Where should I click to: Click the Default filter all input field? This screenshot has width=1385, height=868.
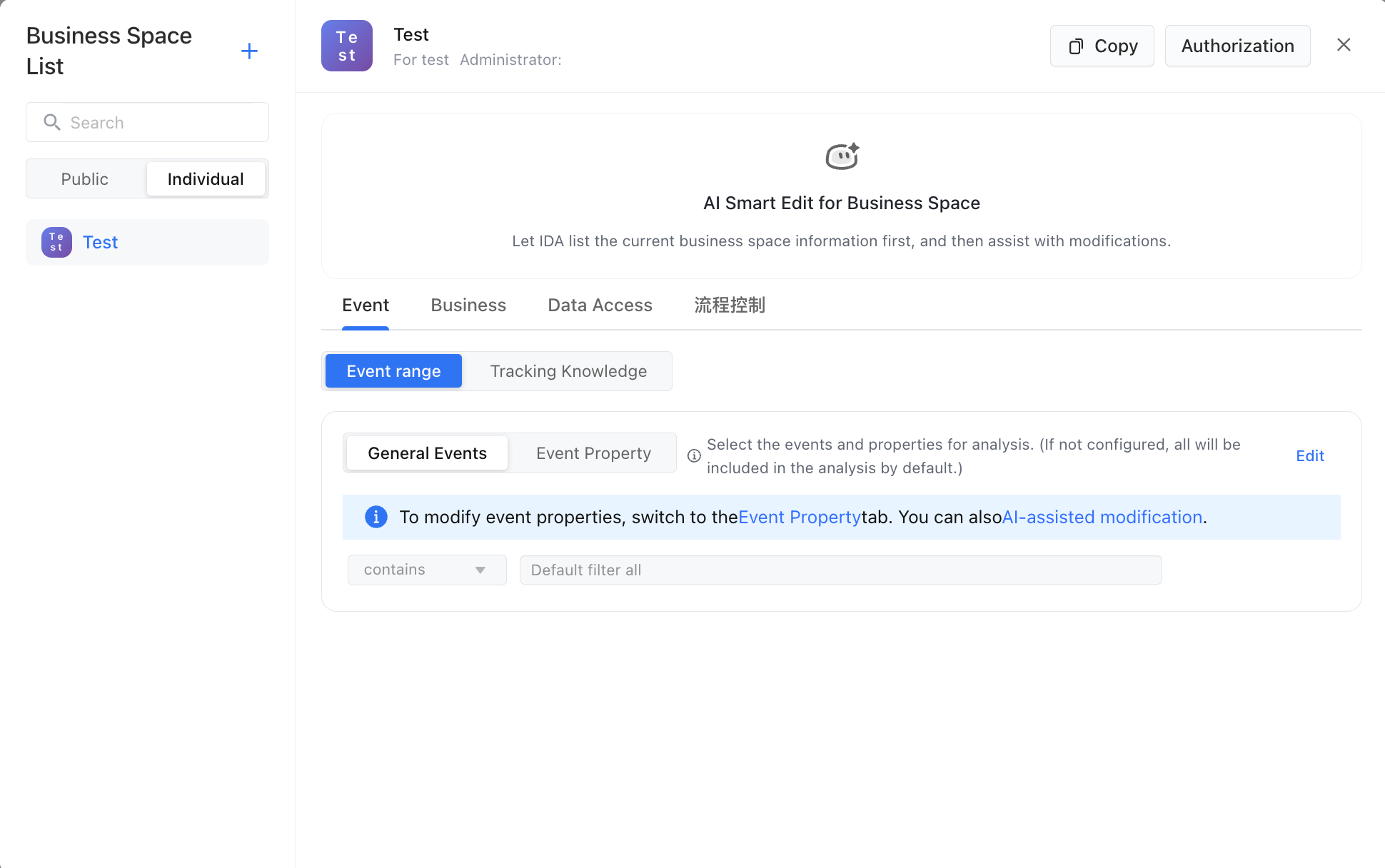(840, 570)
